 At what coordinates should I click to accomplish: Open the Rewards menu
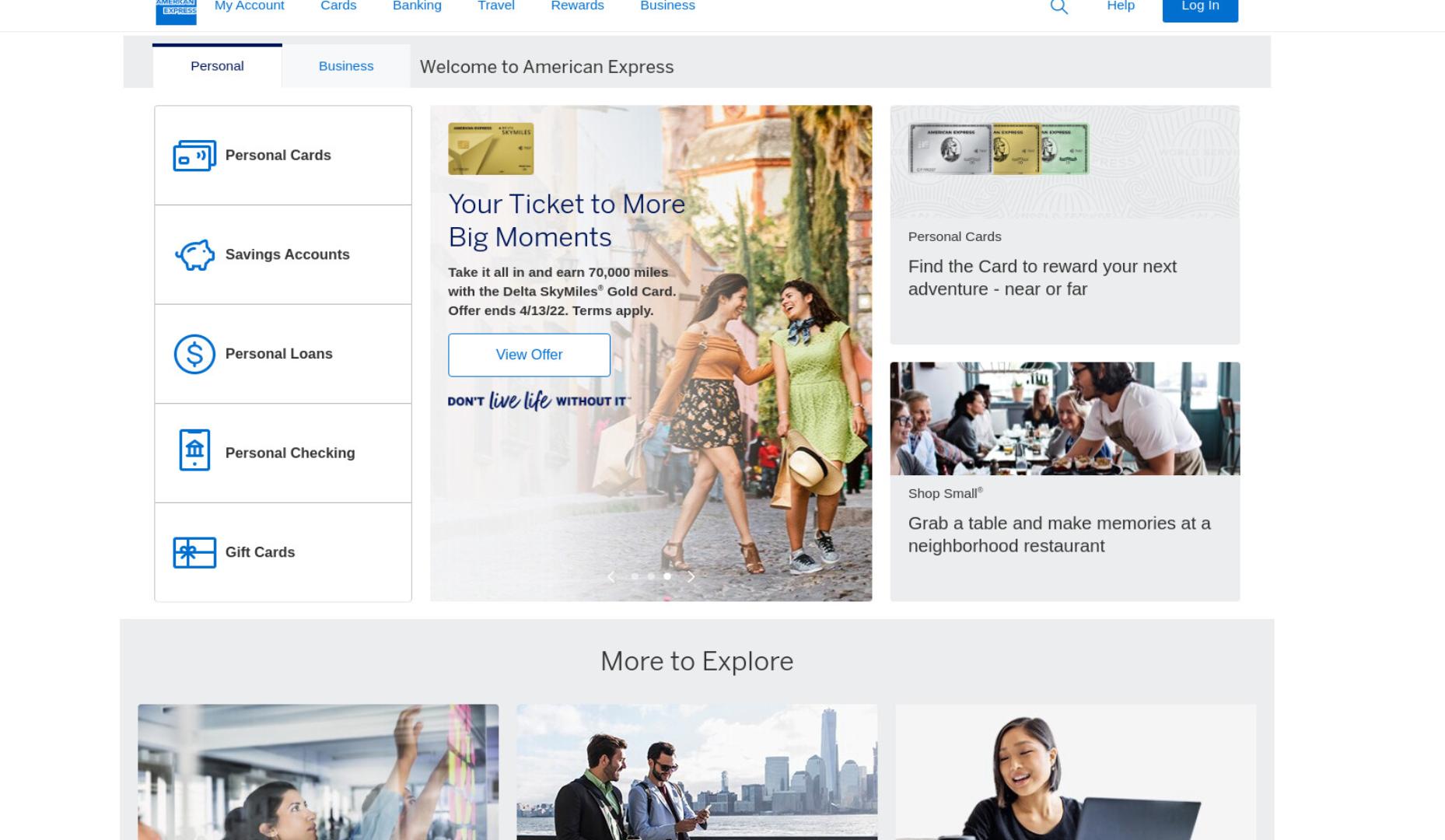click(x=577, y=6)
